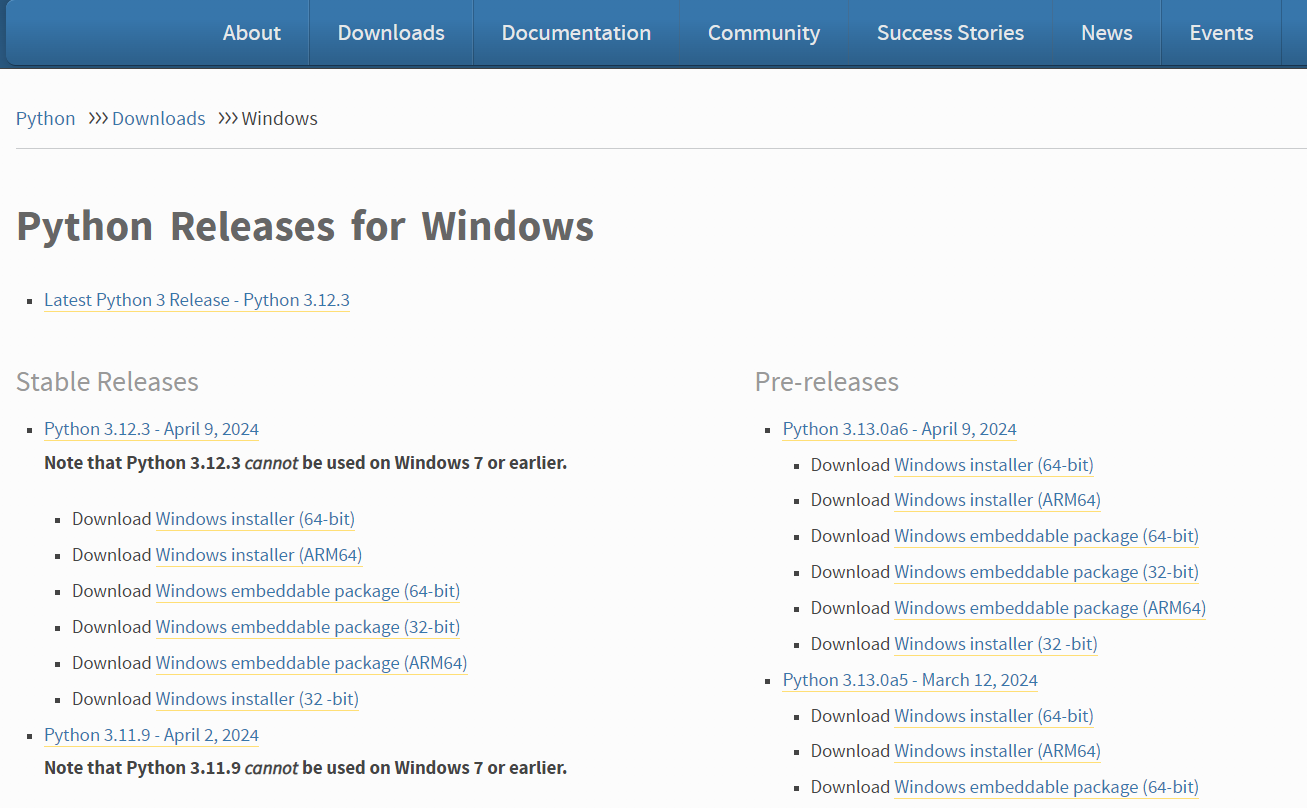Screen dimensions: 1307x808
Task: Go to Python breadcrumb link
Action: [x=46, y=118]
